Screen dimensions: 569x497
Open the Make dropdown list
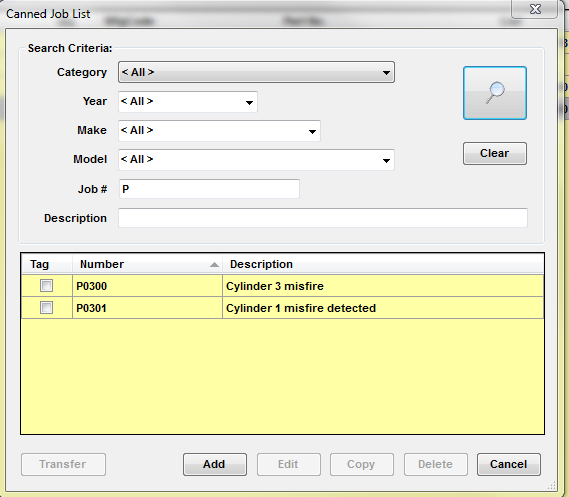[x=219, y=131]
